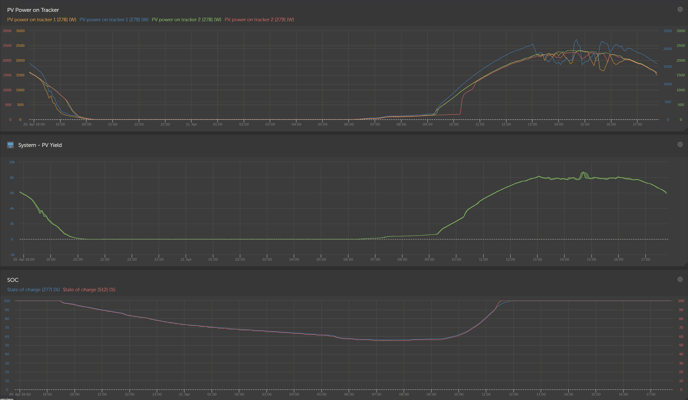
Task: Toggle red legend 'PV power on tracker 2 [279]'
Action: click(x=259, y=19)
